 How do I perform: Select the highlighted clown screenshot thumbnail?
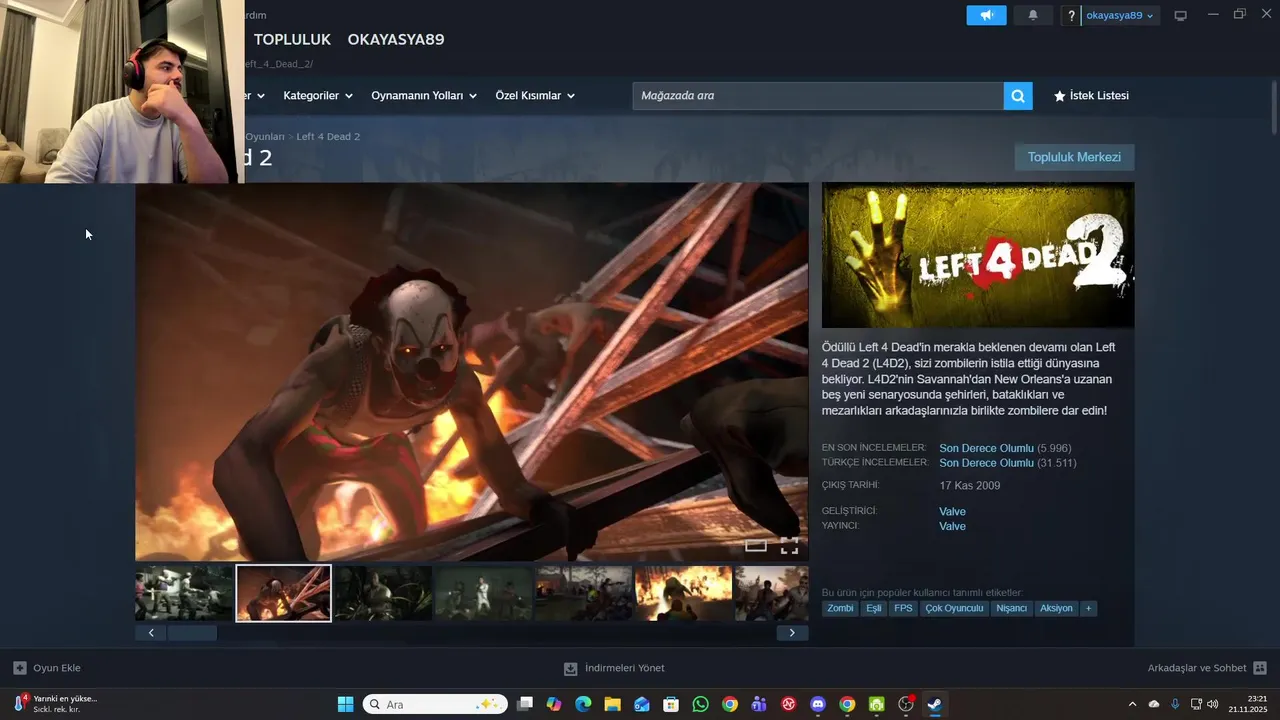pyautogui.click(x=283, y=593)
